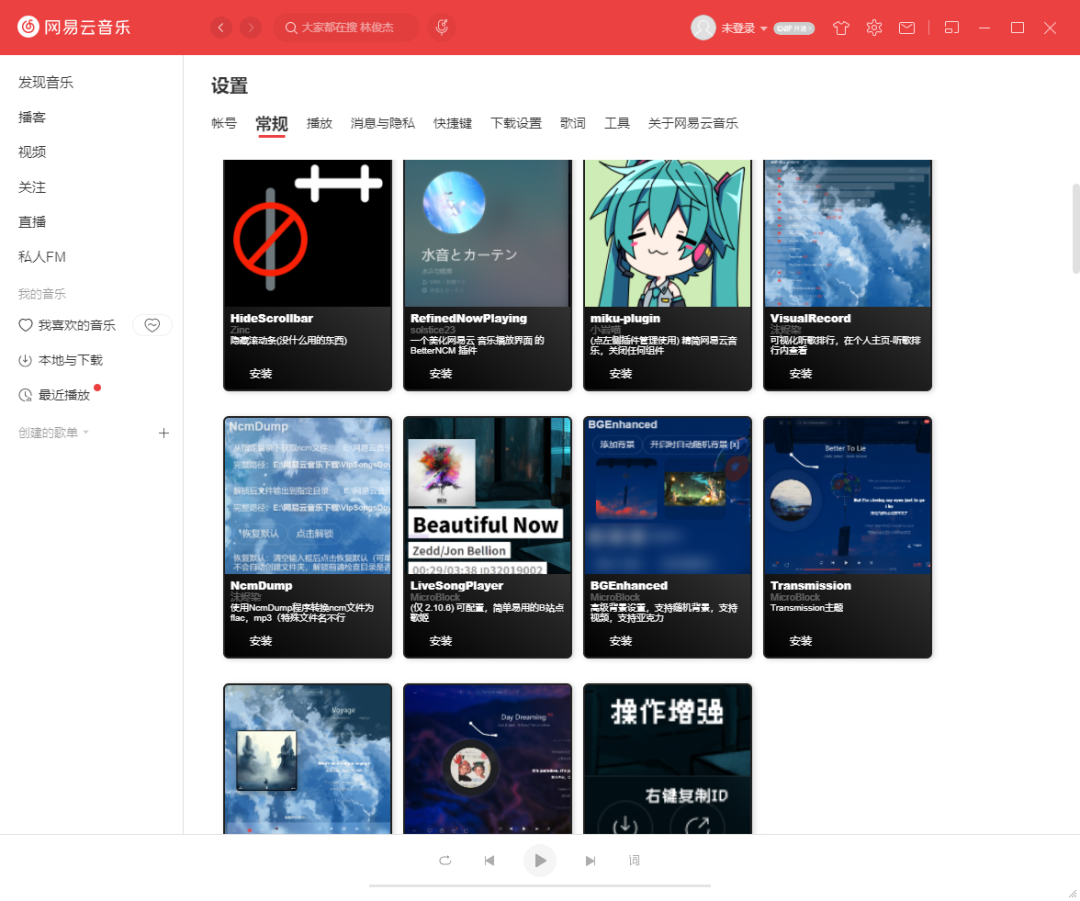Install the HideScrollbar plugin
Image resolution: width=1080 pixels, height=901 pixels.
tap(260, 374)
